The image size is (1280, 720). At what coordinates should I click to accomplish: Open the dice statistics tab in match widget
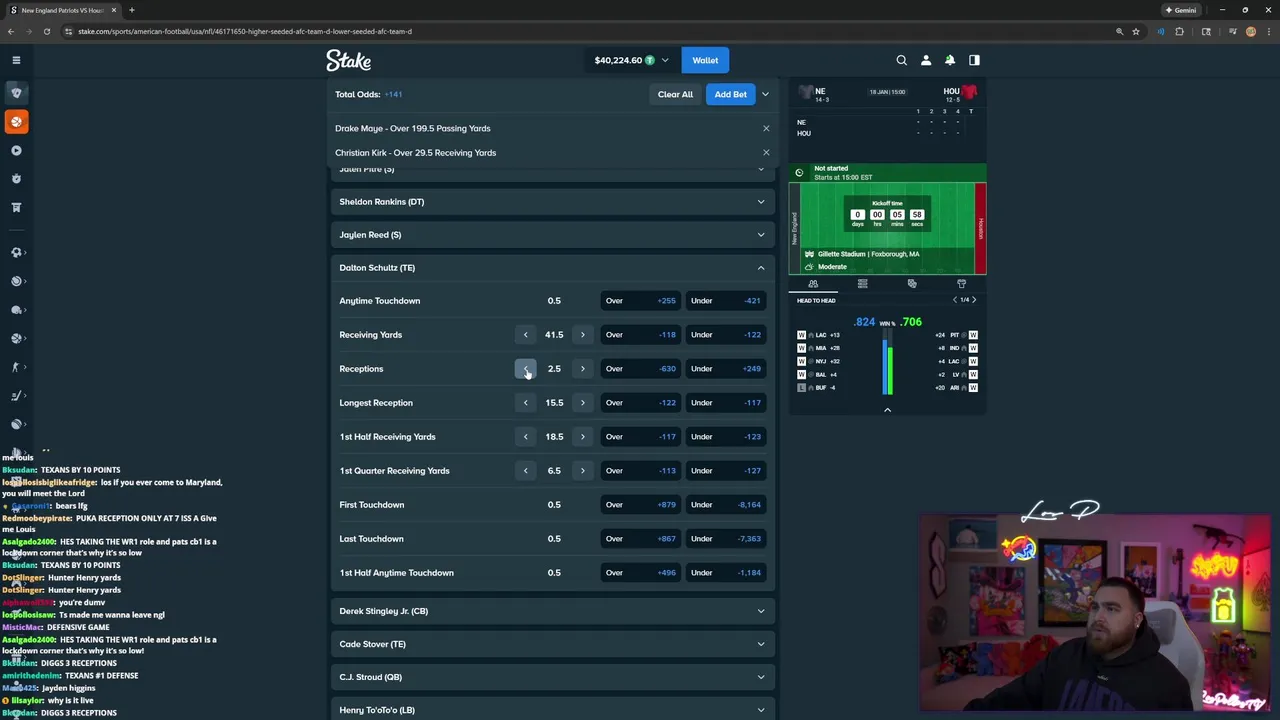pyautogui.click(x=912, y=284)
